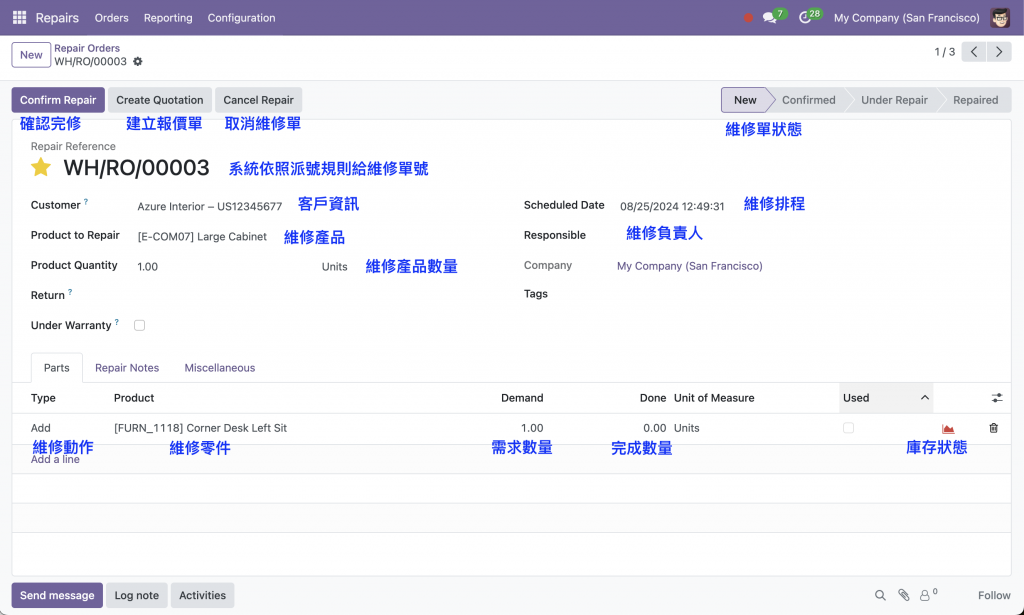Screen dimensions: 1024x615
Task: Open the Customer field dropdown
Action: [x=210, y=206]
